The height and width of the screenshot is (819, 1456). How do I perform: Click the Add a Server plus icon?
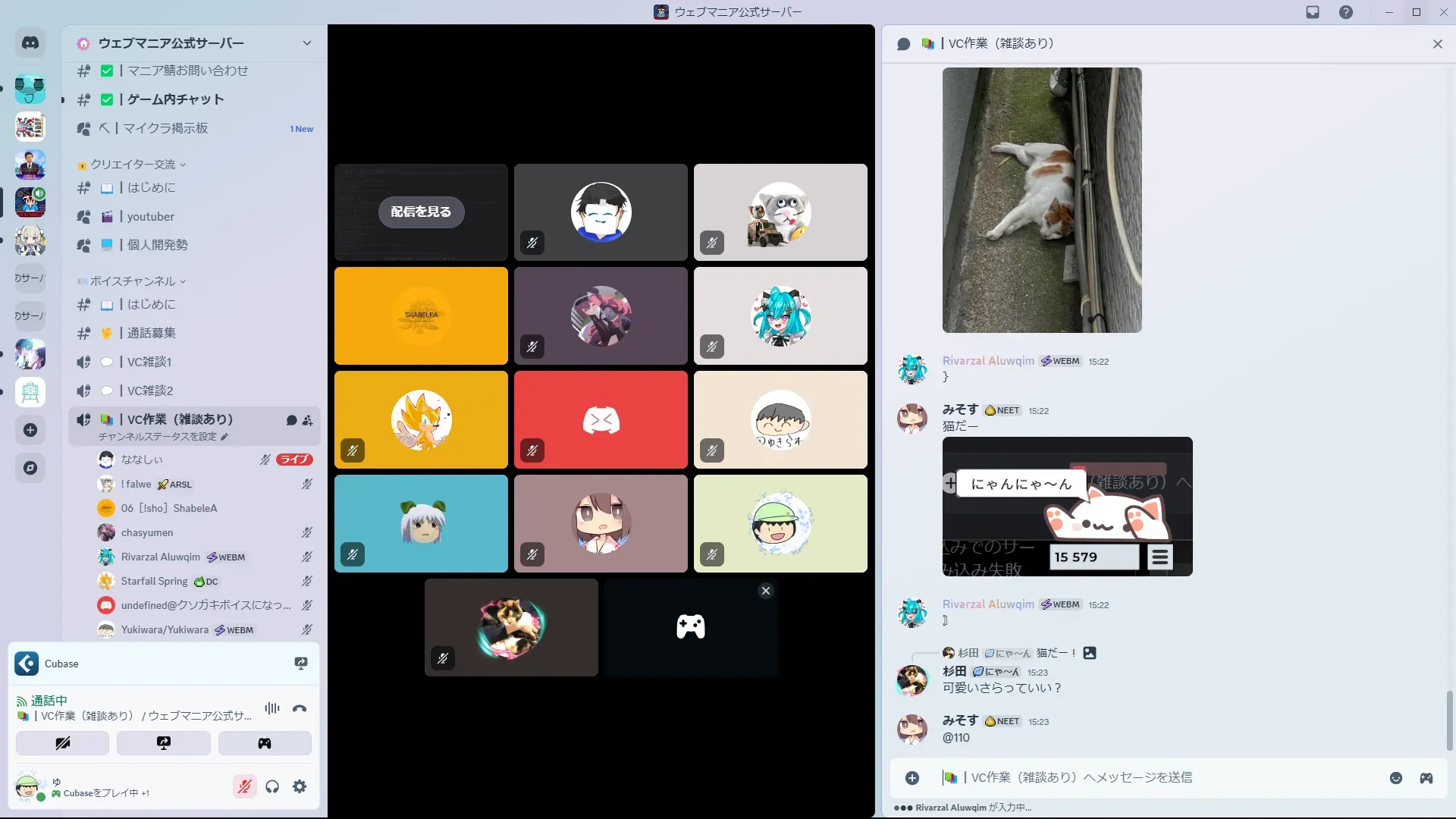click(x=30, y=430)
